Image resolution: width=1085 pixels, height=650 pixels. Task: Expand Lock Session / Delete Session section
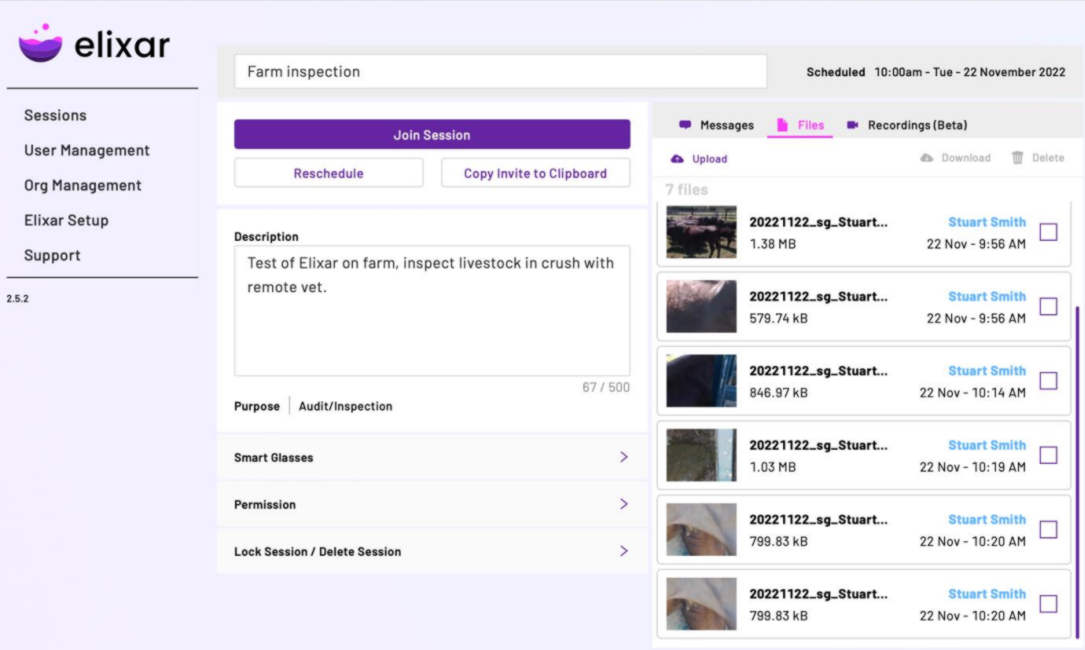point(623,551)
